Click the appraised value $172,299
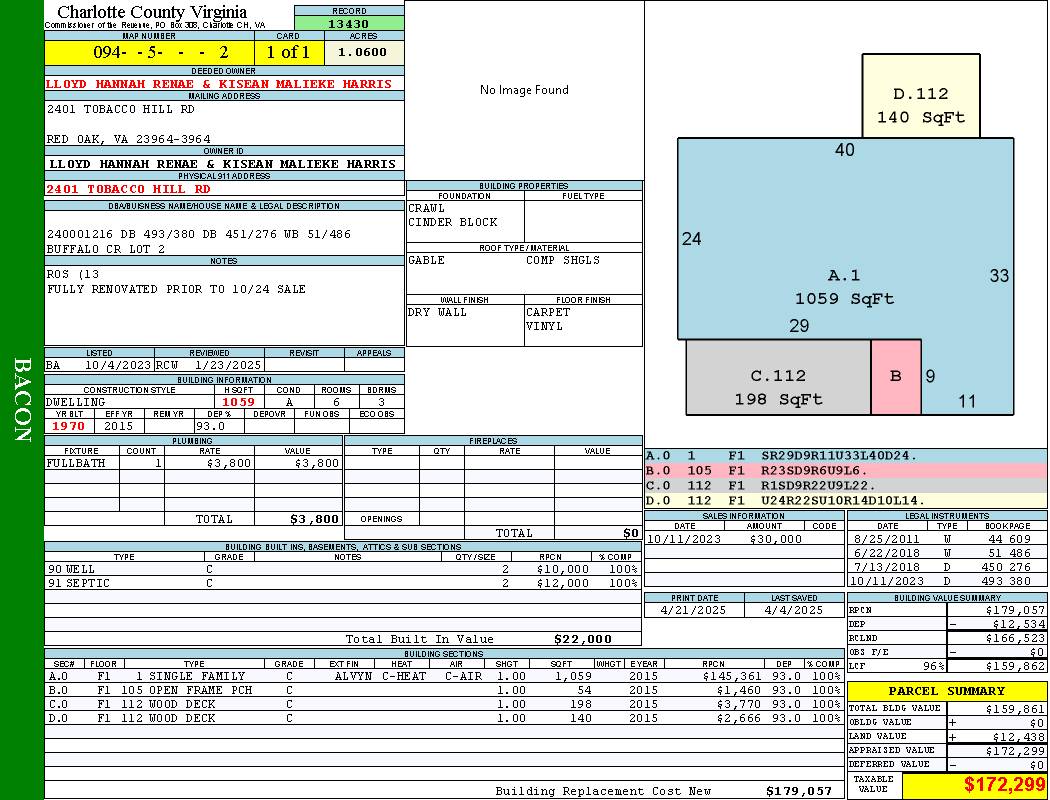The width and height of the screenshot is (1050, 800). 1015,751
